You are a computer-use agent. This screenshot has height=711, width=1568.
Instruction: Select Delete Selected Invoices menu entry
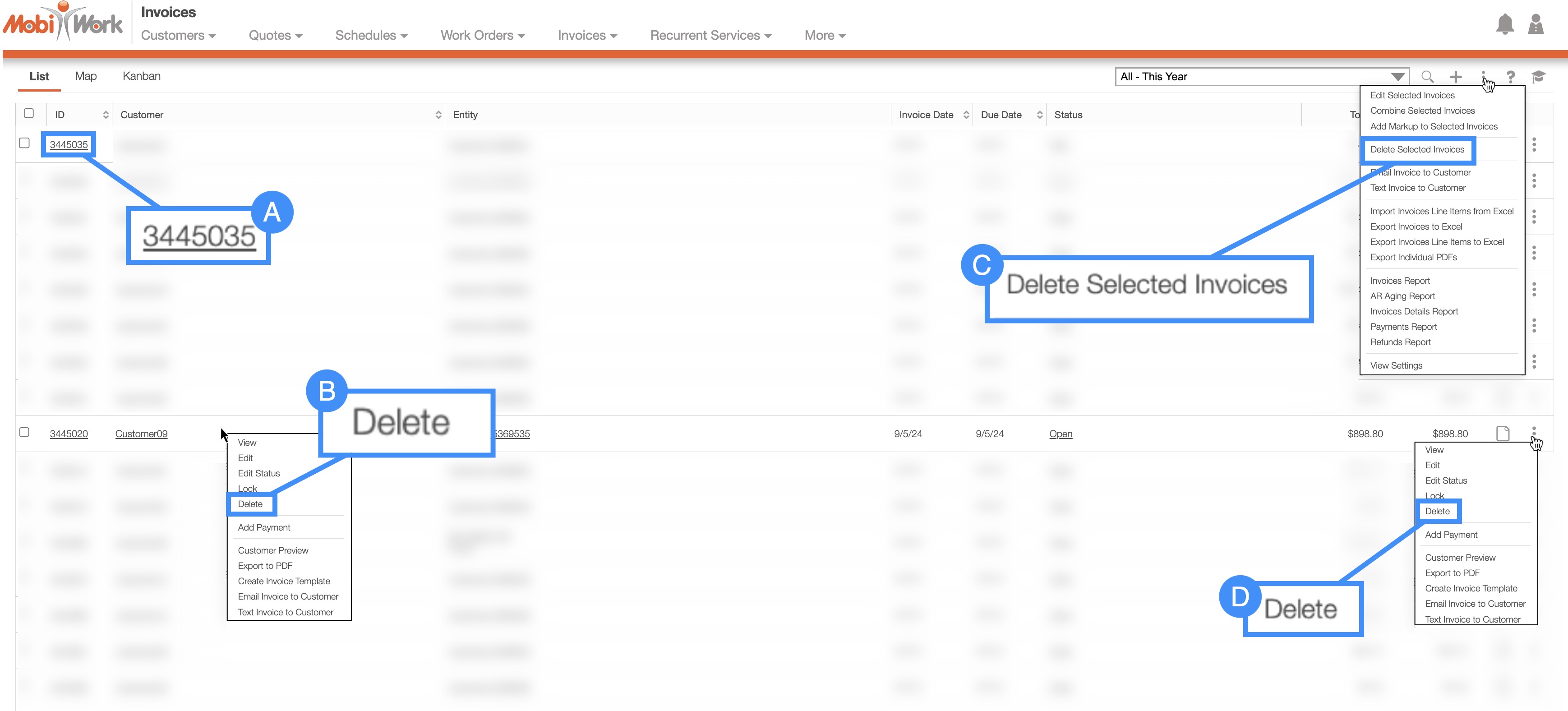click(x=1416, y=150)
